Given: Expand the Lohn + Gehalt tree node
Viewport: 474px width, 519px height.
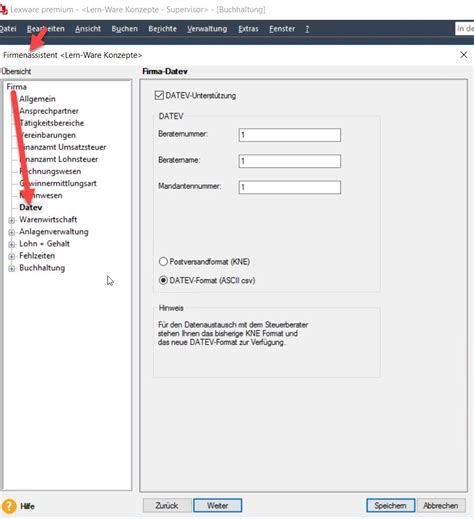Looking at the screenshot, I should (11, 244).
